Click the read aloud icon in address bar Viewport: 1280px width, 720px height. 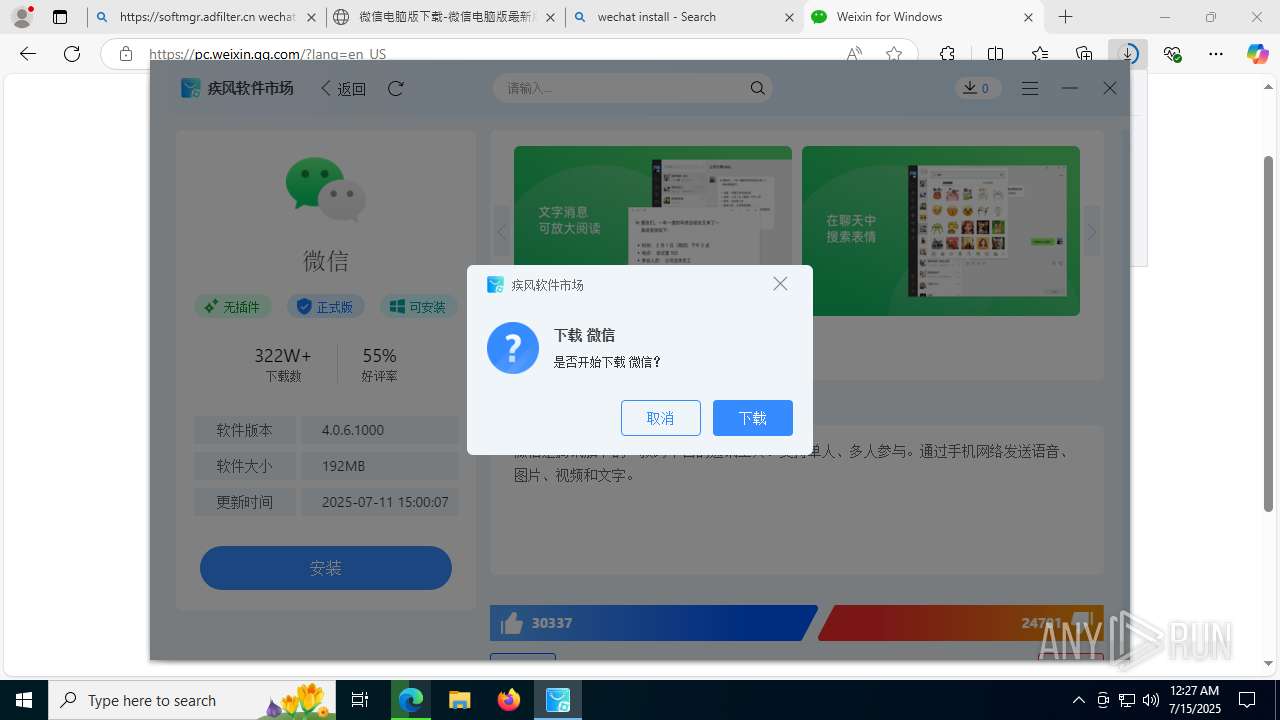click(x=854, y=54)
